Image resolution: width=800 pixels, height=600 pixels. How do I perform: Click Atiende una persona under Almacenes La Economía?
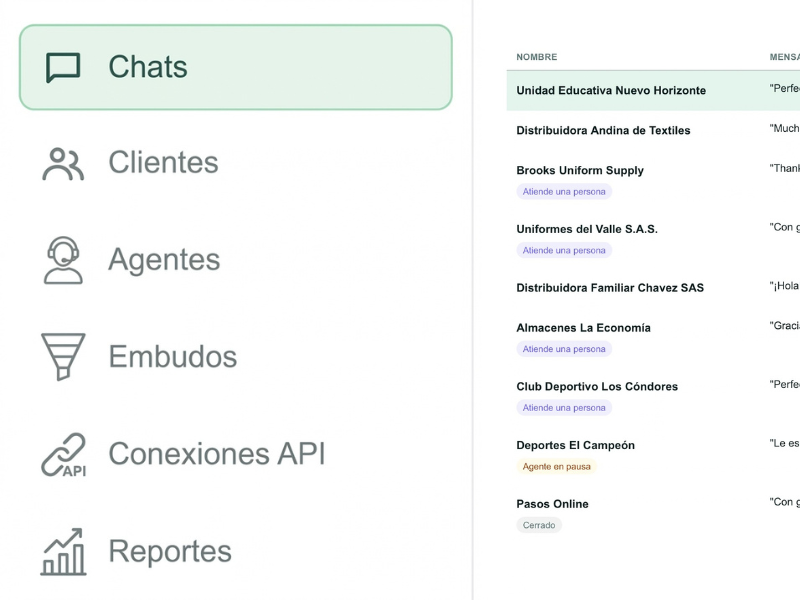coord(564,349)
